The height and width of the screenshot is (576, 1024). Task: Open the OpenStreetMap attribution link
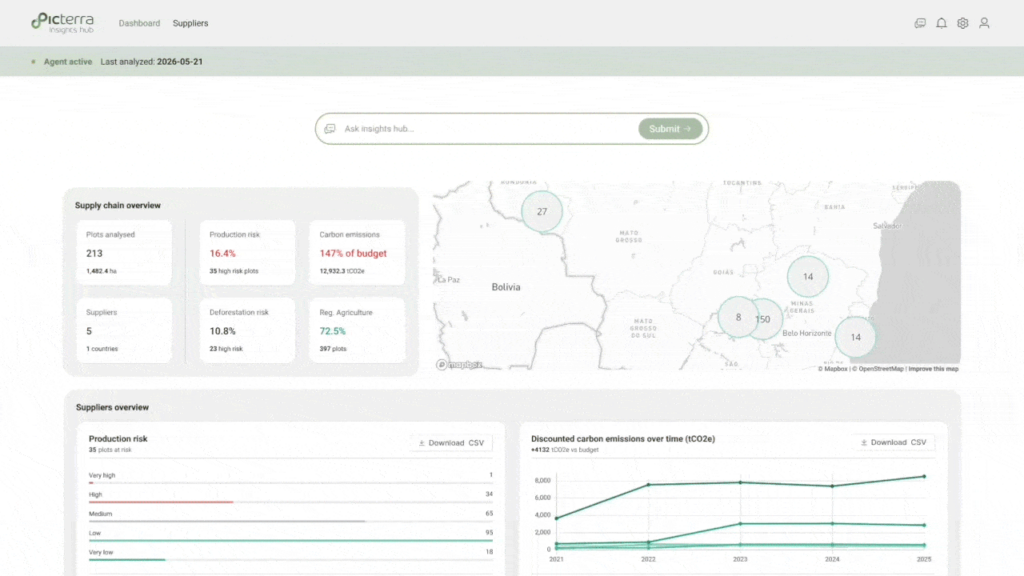click(878, 369)
